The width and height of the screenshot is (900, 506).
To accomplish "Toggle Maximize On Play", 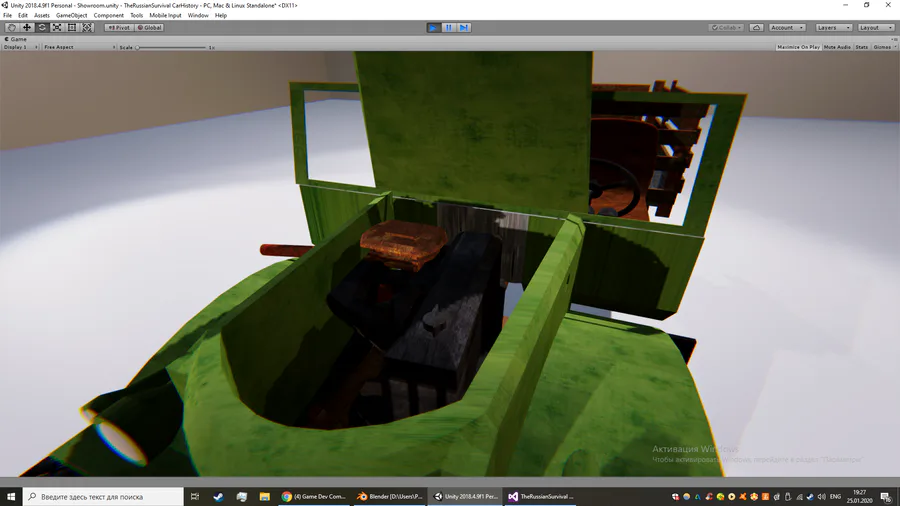I will pos(798,47).
